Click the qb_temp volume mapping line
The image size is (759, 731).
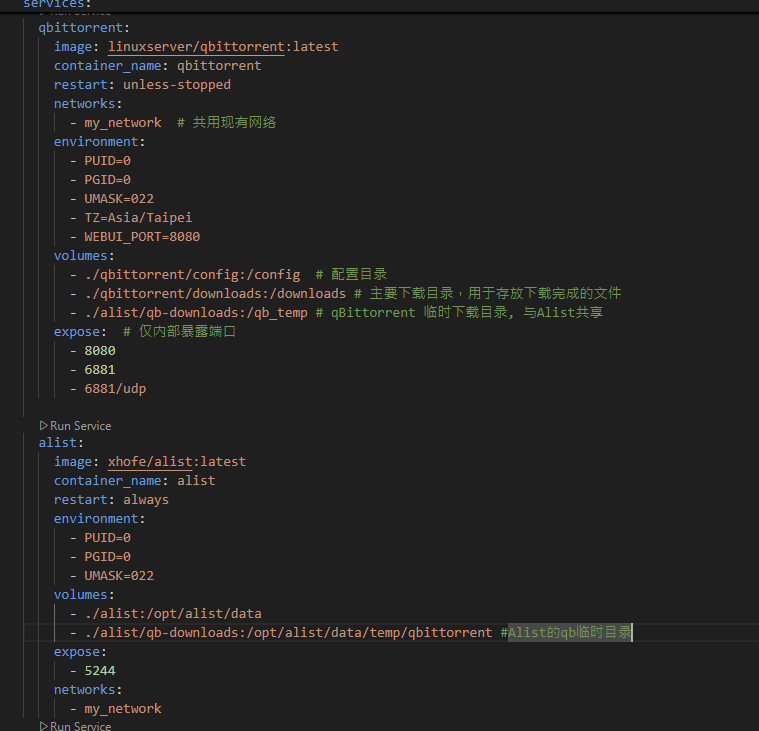tap(196, 313)
